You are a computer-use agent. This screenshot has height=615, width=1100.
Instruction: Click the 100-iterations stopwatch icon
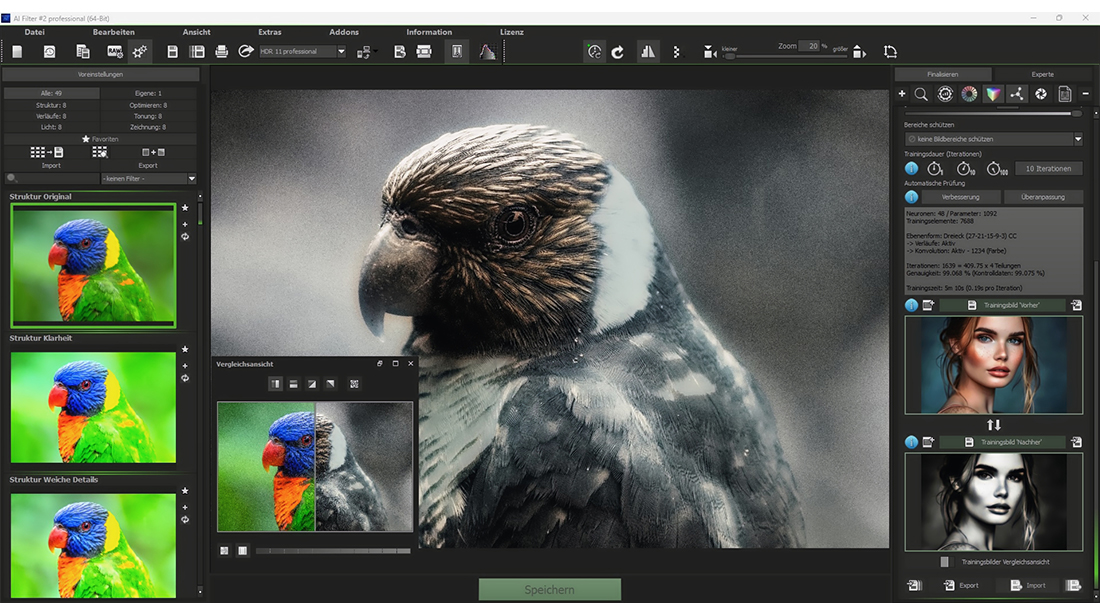point(993,169)
